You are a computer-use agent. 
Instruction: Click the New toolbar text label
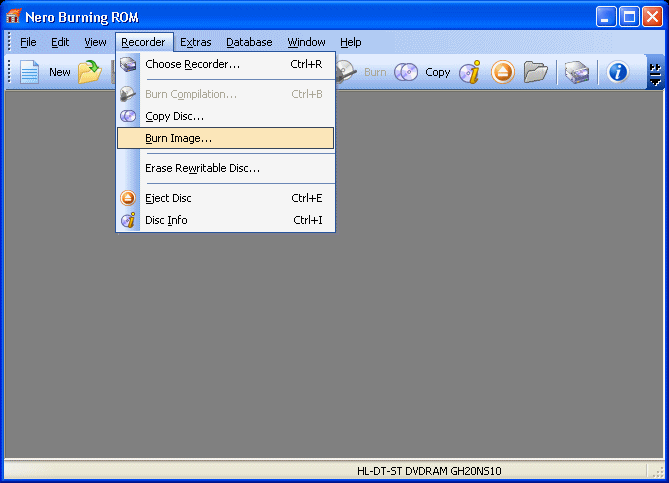point(60,73)
